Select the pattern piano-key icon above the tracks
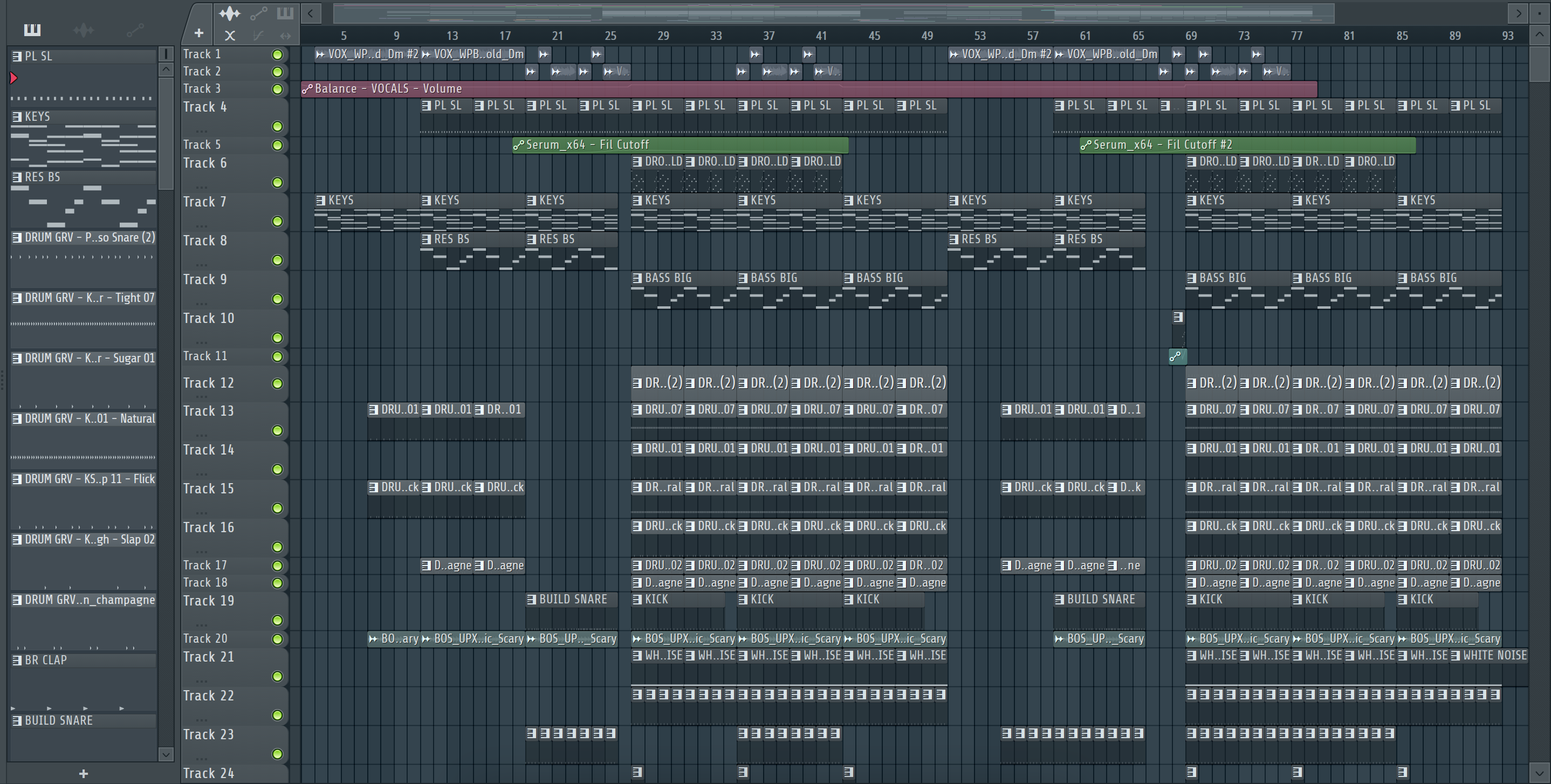Screen dimensions: 1551x784 point(285,13)
